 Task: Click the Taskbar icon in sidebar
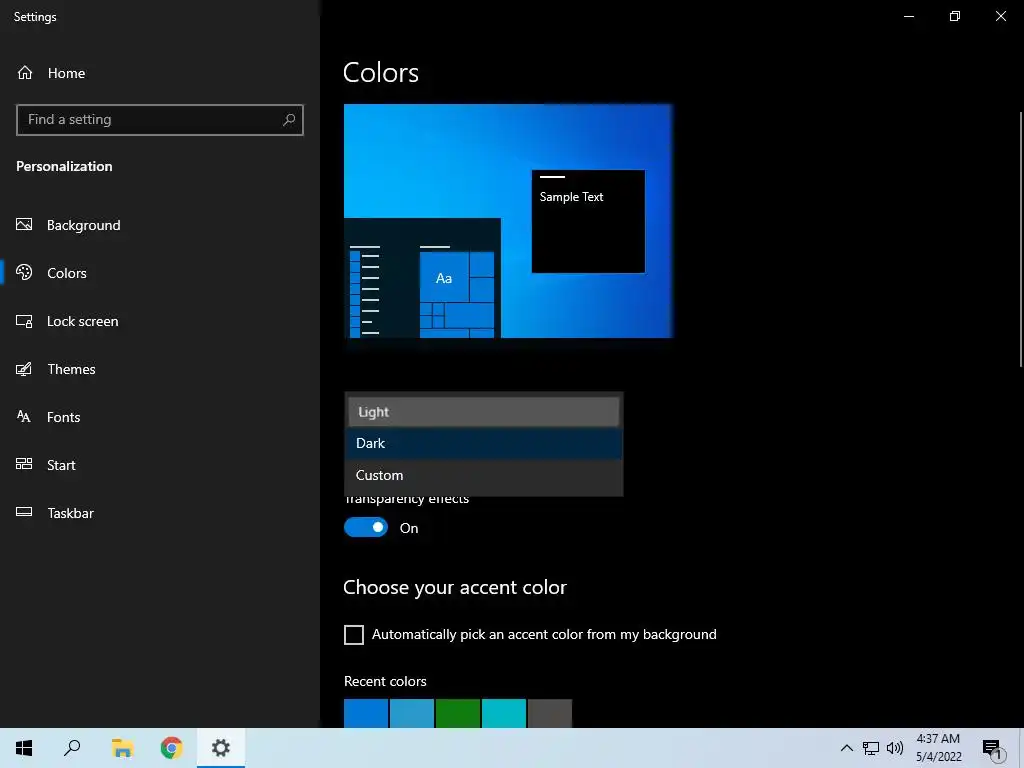tap(24, 512)
